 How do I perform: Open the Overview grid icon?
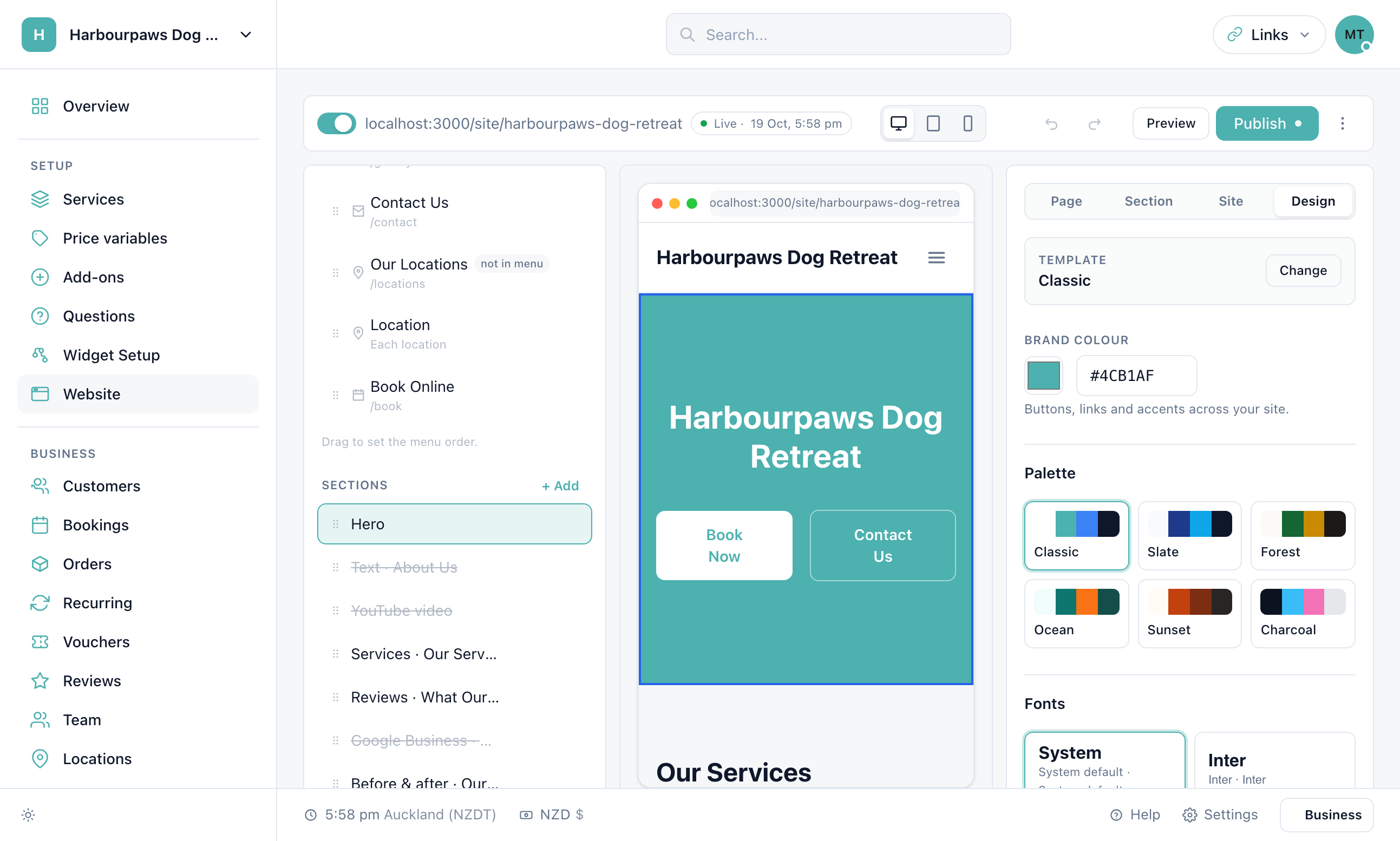(40, 106)
